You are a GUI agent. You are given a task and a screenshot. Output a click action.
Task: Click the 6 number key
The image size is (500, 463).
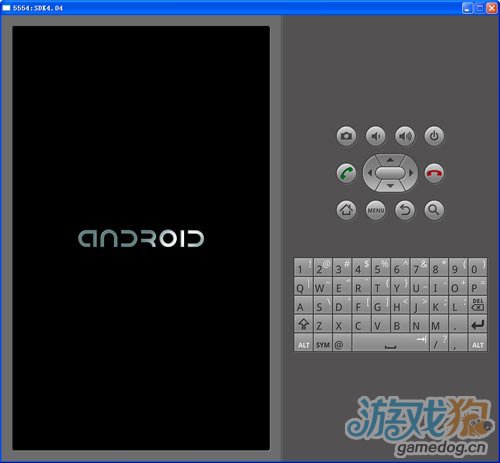[x=400, y=267]
